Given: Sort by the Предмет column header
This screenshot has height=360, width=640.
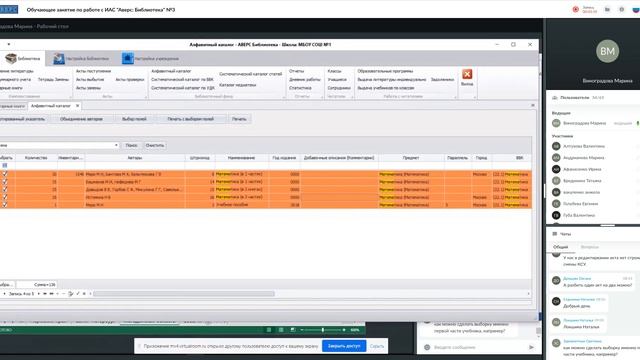Looking at the screenshot, I should pyautogui.click(x=411, y=158).
